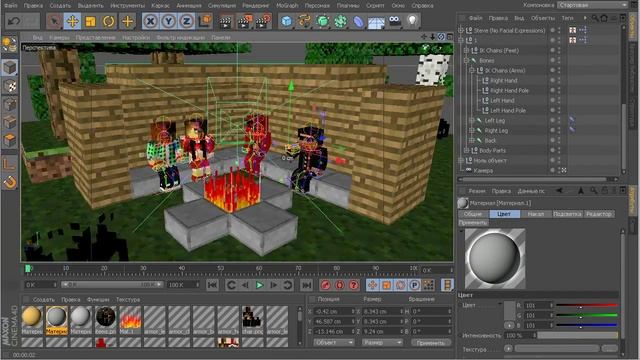Toggle Parameter (P) keyframe recording
640x360 pixels.
click(415, 285)
